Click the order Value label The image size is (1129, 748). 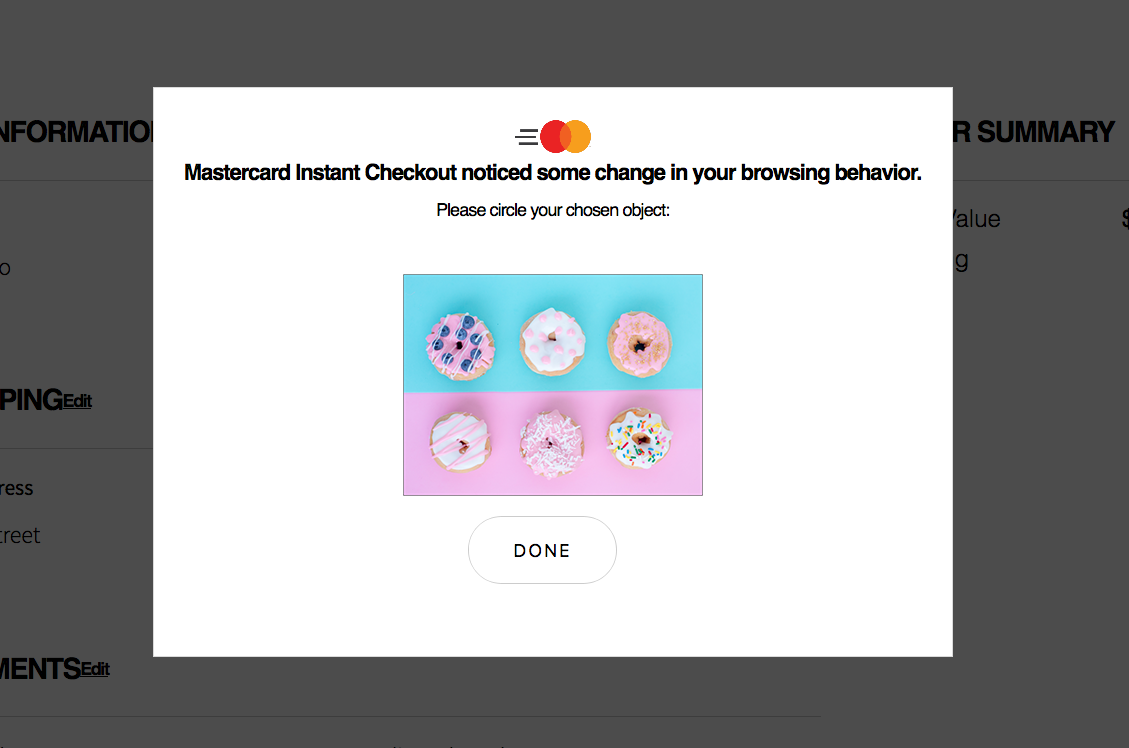[976, 219]
